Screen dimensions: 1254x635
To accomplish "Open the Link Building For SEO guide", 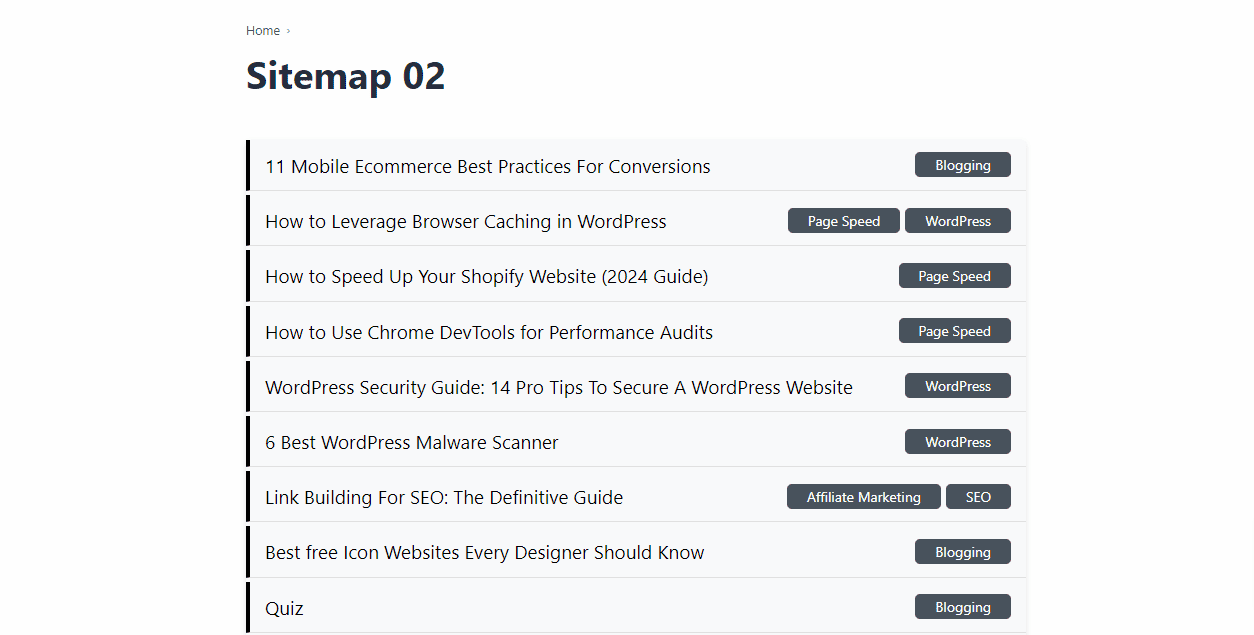I will pos(443,497).
